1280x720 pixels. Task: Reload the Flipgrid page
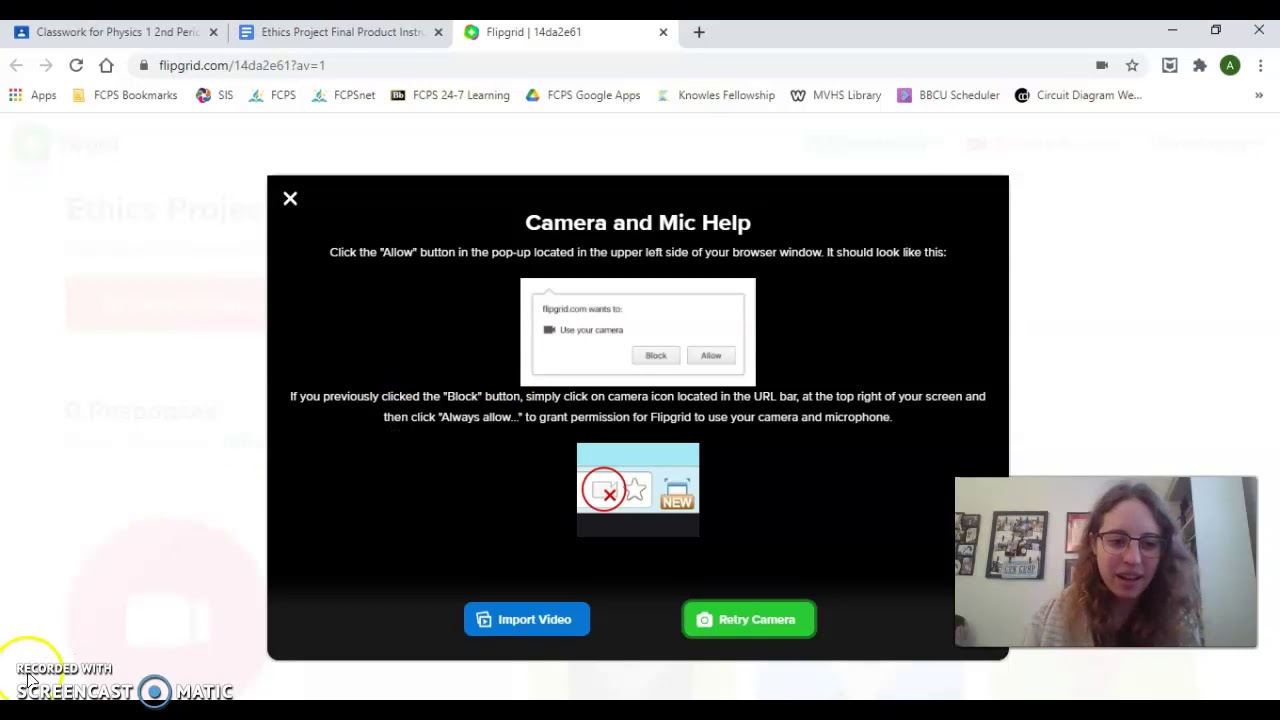click(x=76, y=65)
